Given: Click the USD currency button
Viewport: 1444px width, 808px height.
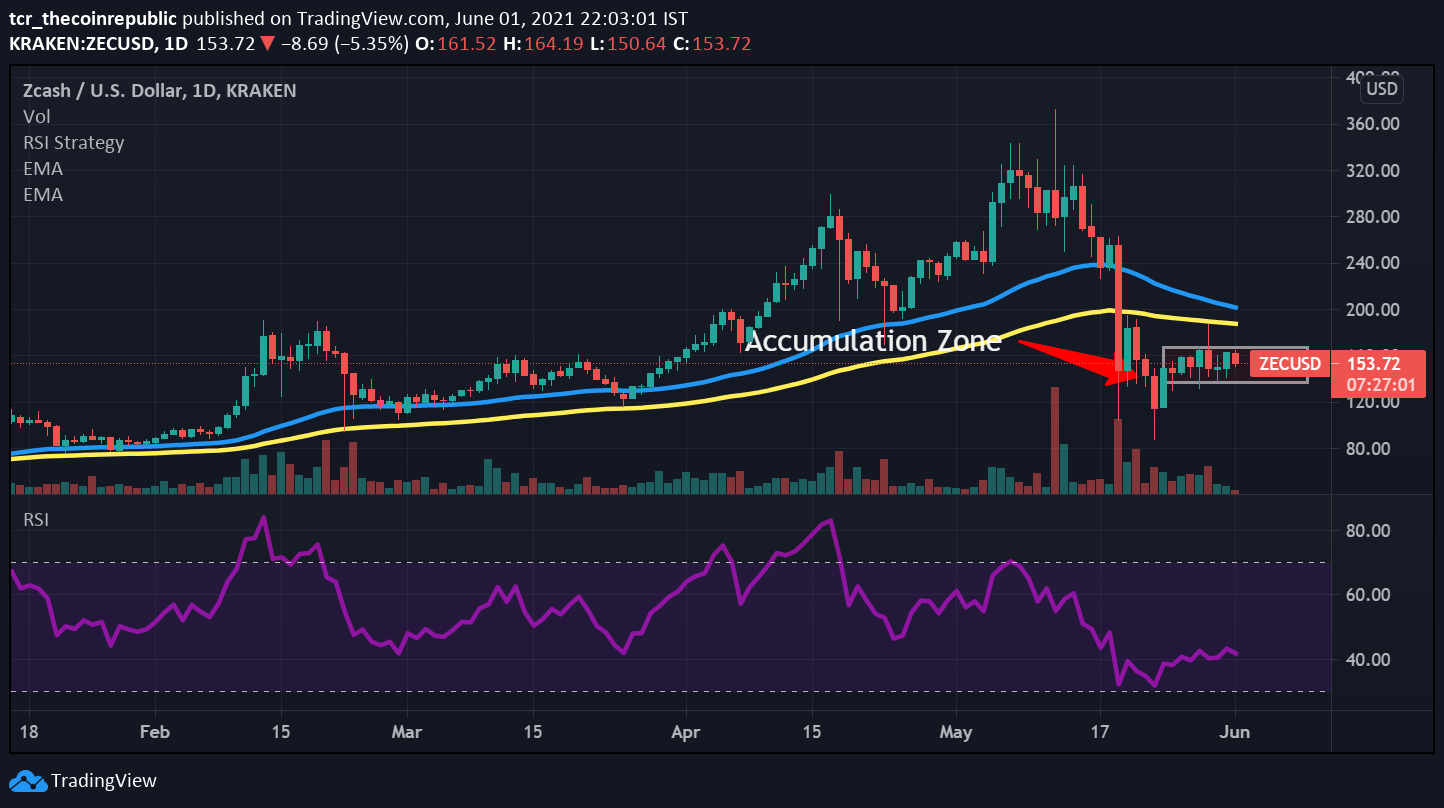Looking at the screenshot, I should pyautogui.click(x=1382, y=89).
